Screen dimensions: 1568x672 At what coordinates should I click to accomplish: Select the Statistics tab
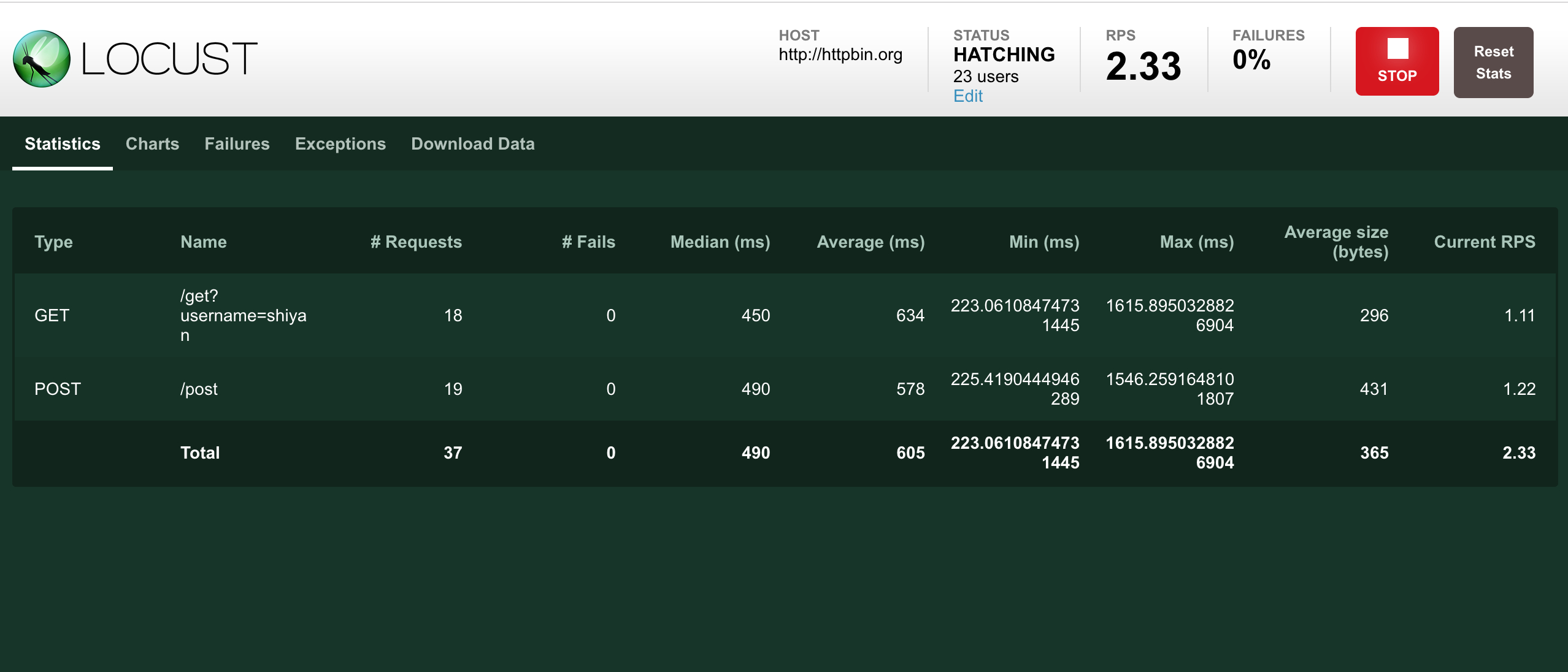point(63,144)
